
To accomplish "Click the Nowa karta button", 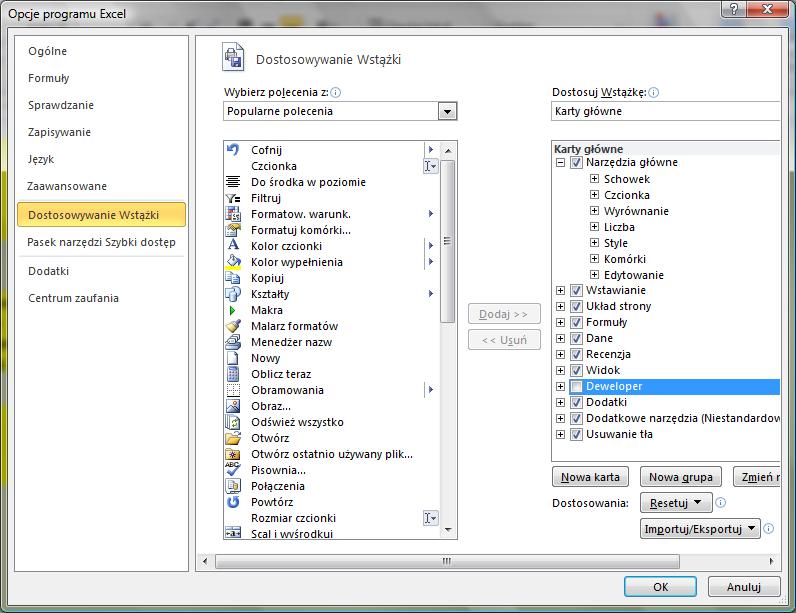I will 590,477.
